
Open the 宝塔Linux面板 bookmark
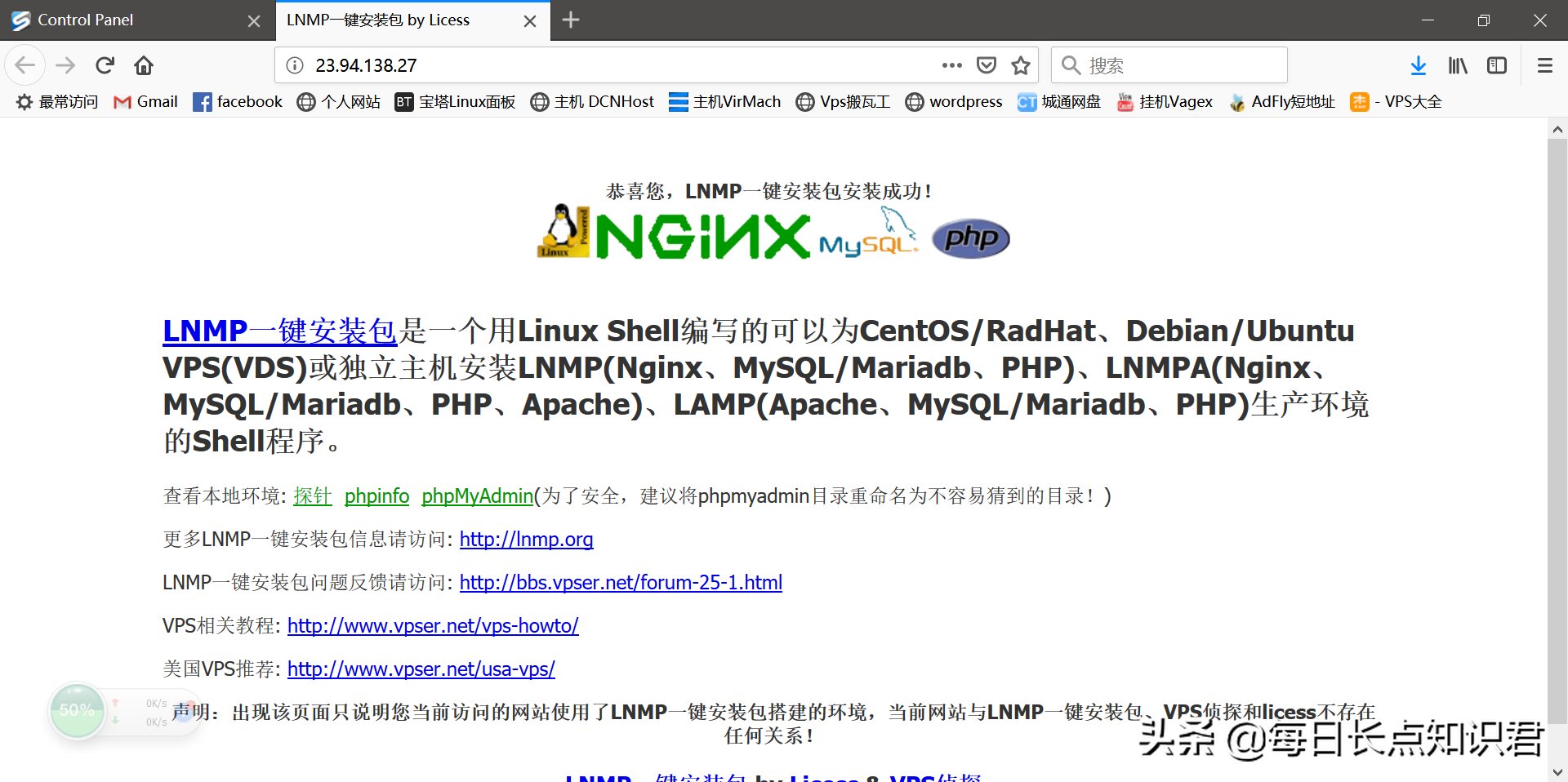click(x=455, y=102)
